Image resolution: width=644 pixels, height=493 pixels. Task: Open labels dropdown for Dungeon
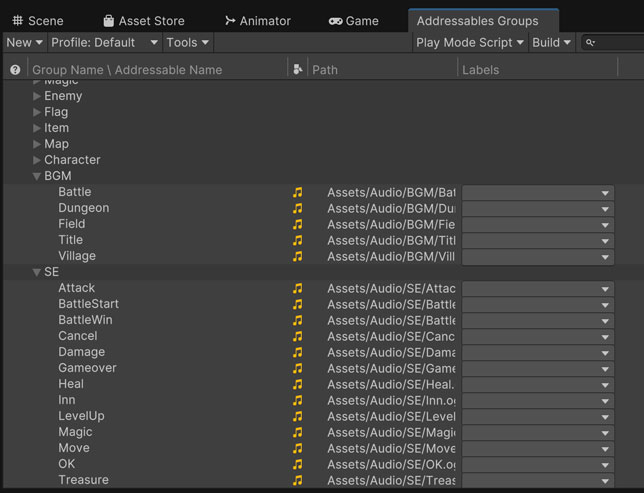[538, 209]
